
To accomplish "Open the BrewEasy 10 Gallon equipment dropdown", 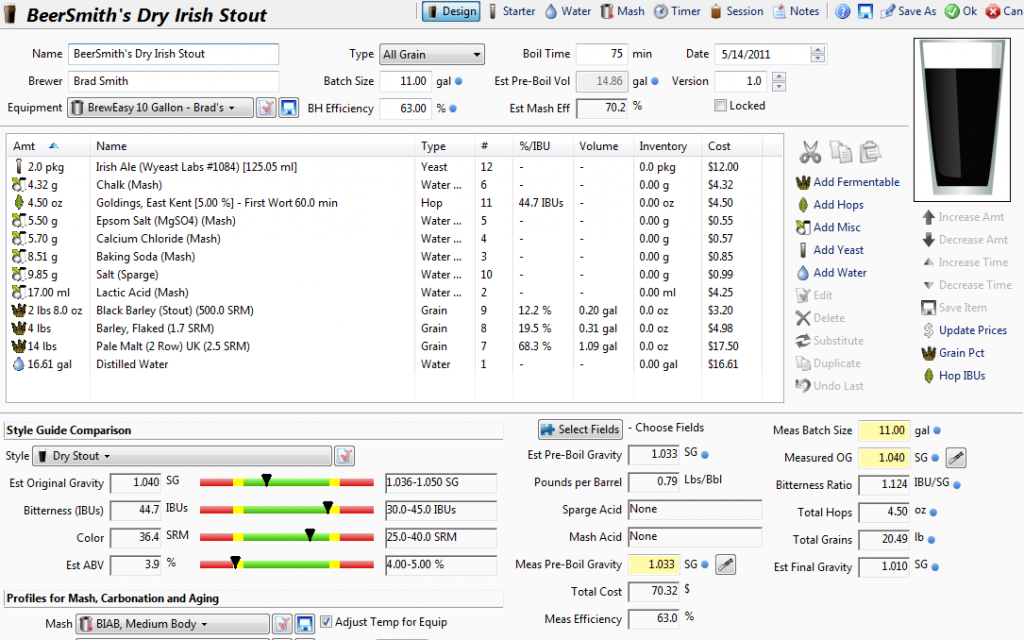I will pyautogui.click(x=160, y=108).
